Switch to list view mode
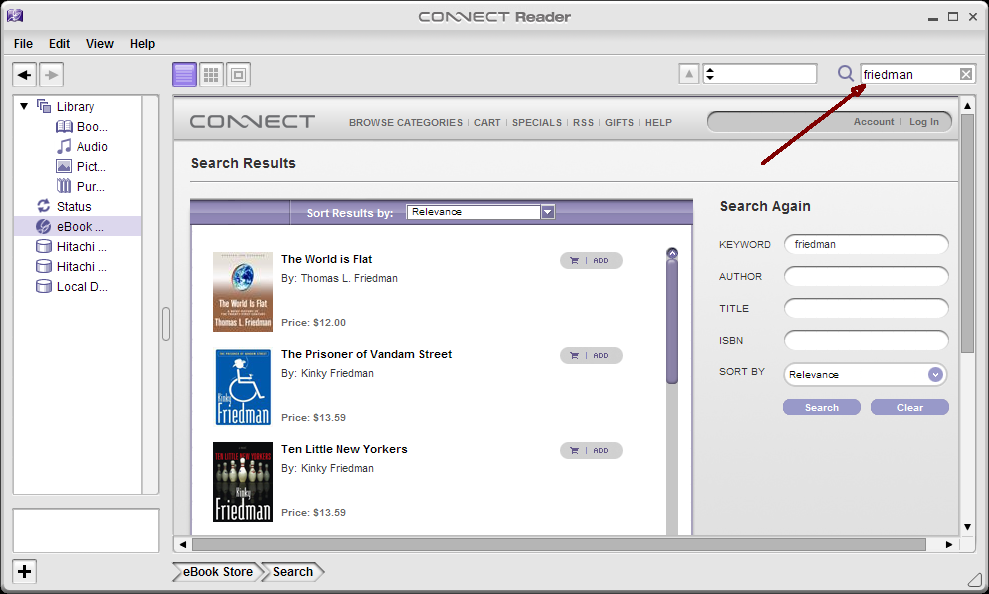Viewport: 989px width, 594px height. tap(184, 74)
